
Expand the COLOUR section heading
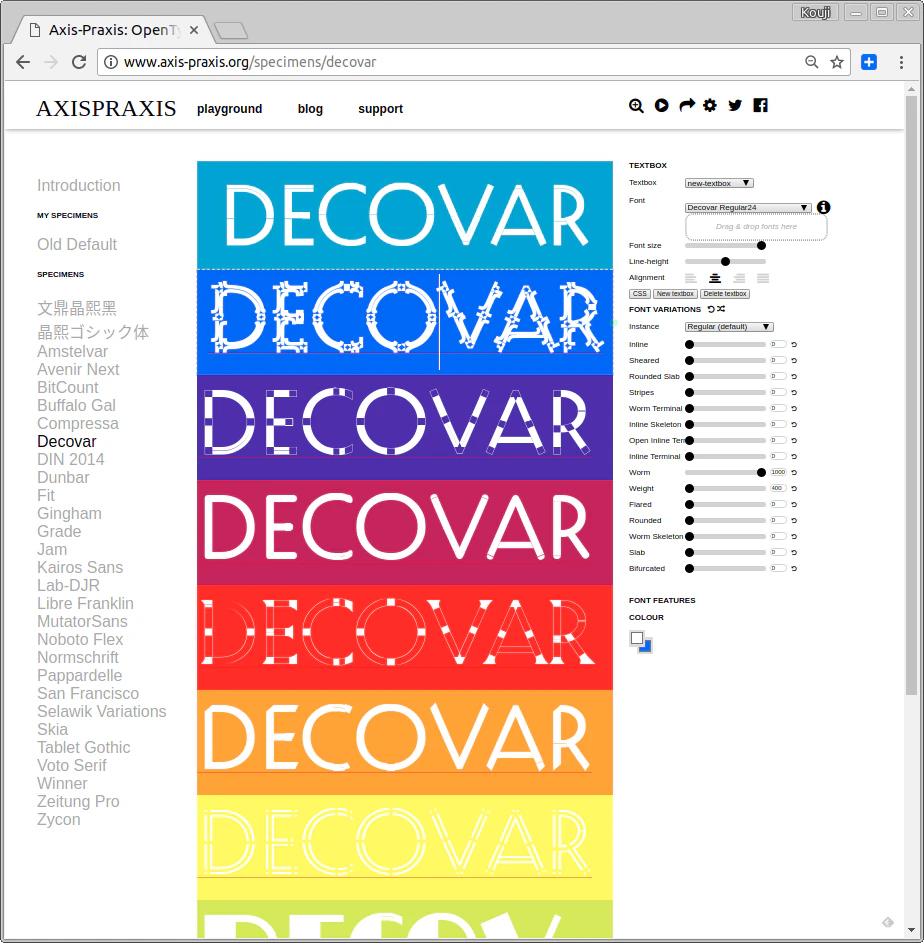[646, 617]
